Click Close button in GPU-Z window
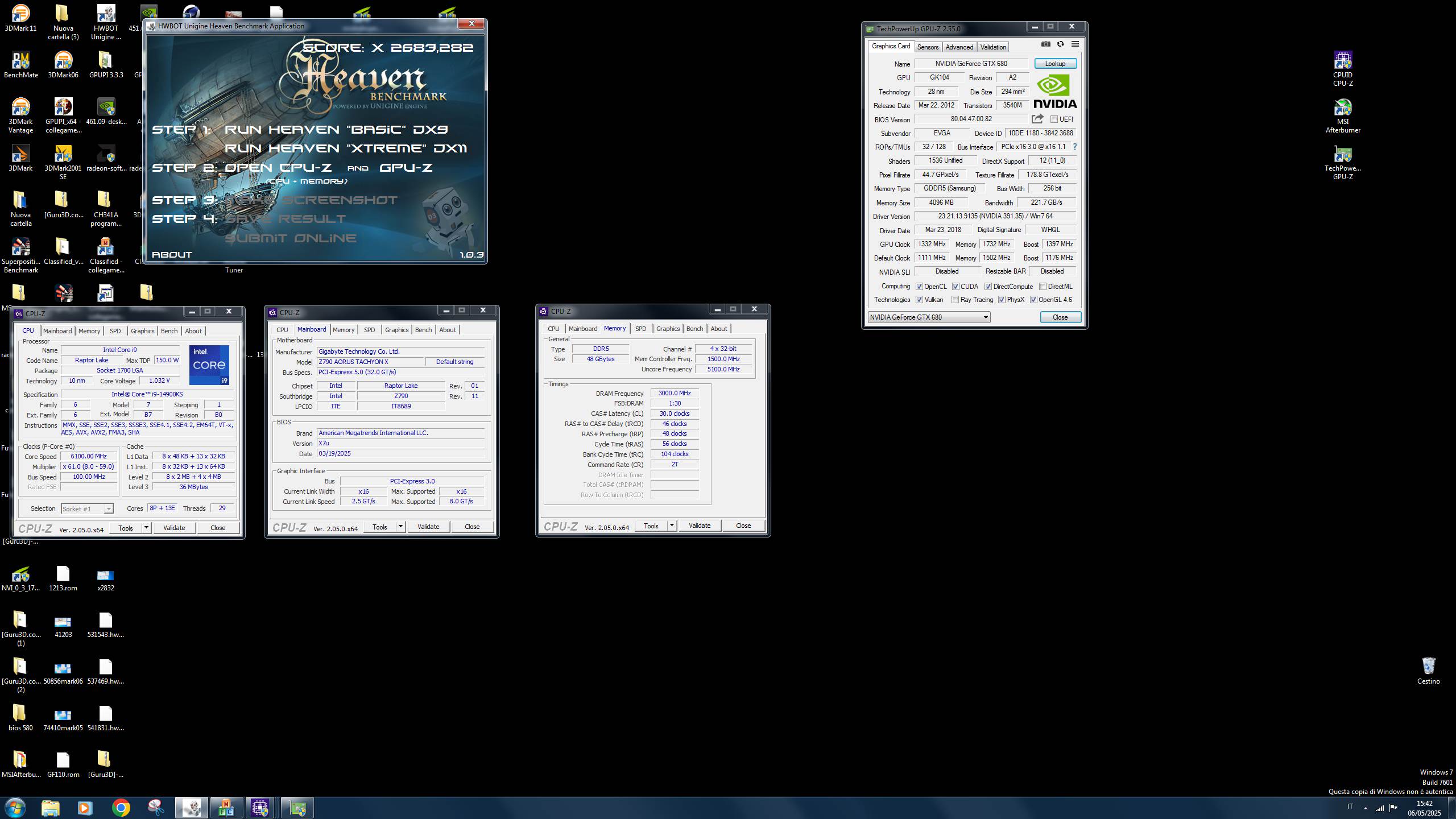Screen dimensions: 1456x819 pos(1060,317)
